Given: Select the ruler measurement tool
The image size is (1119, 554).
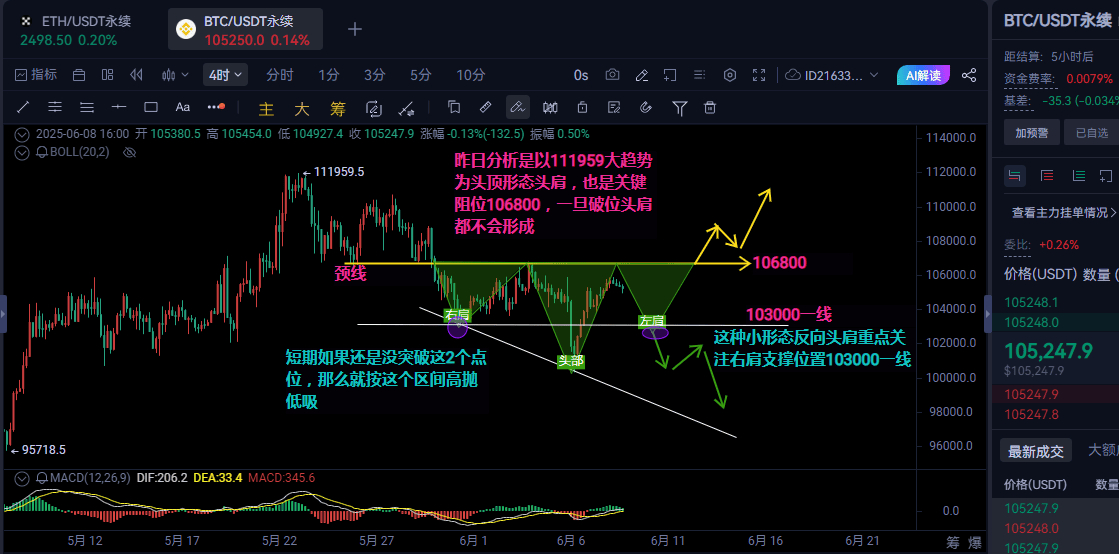Looking at the screenshot, I should point(485,107).
